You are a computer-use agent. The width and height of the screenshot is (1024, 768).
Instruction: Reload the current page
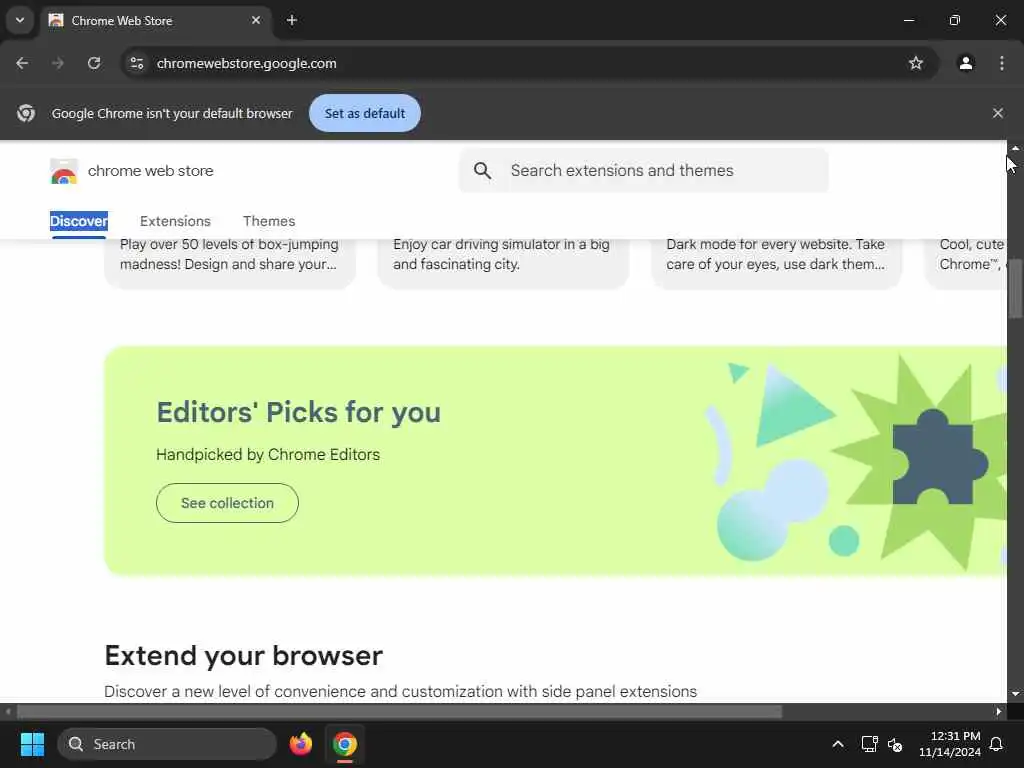tap(94, 63)
